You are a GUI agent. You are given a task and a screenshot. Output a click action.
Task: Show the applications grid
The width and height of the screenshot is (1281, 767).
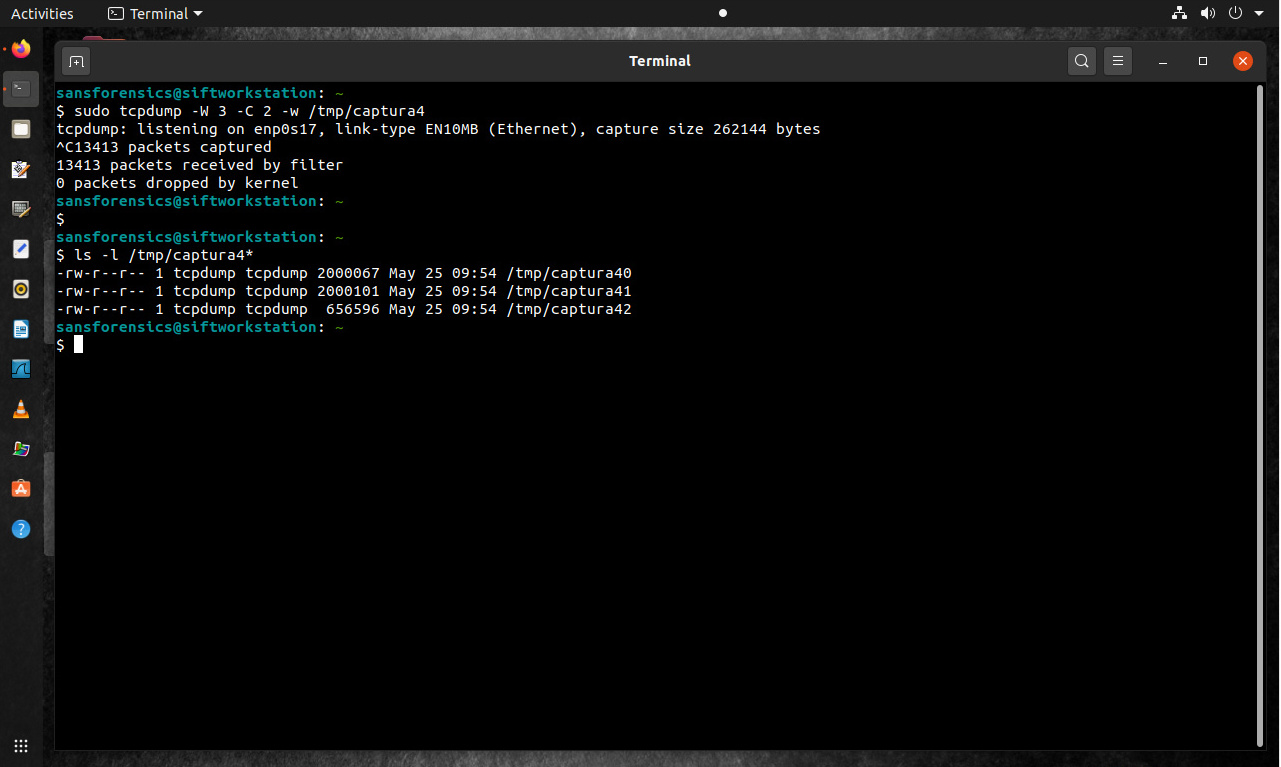point(21,746)
